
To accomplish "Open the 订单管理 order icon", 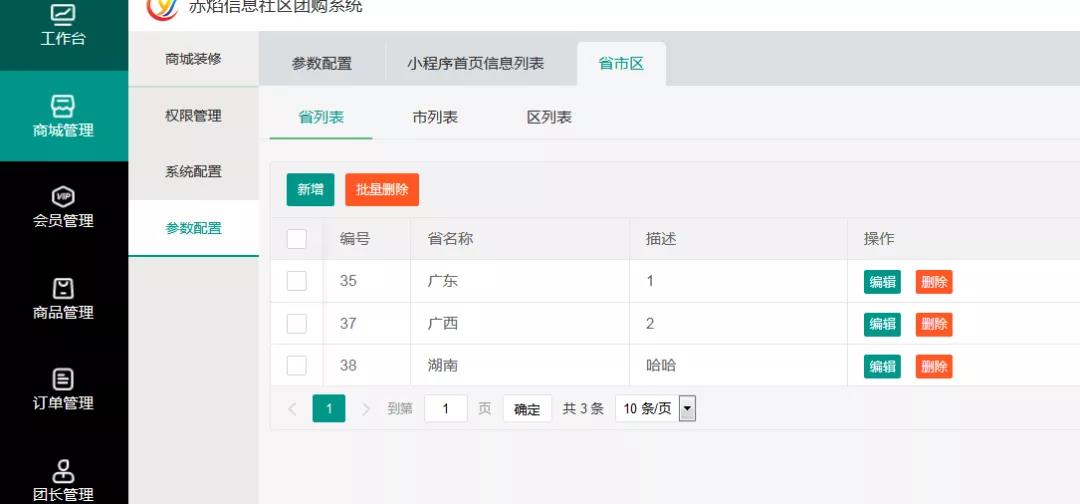I will (63, 379).
